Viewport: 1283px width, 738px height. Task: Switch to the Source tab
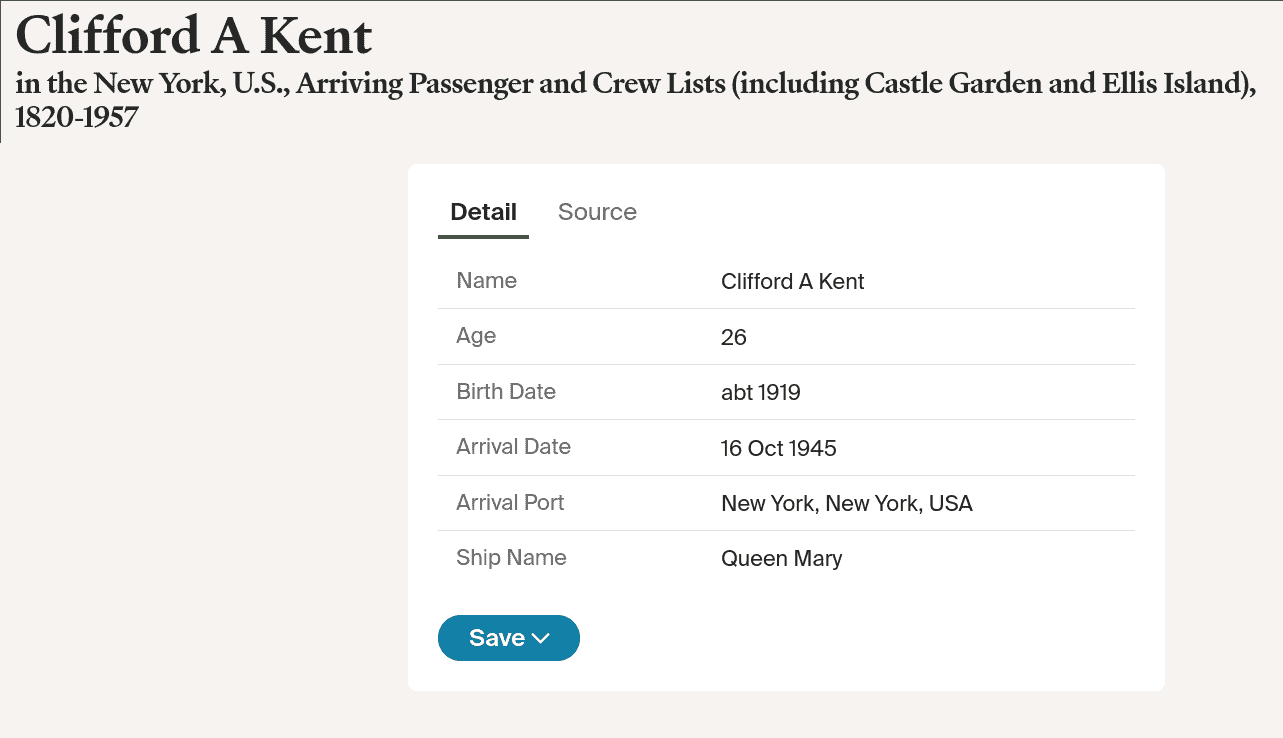click(597, 212)
